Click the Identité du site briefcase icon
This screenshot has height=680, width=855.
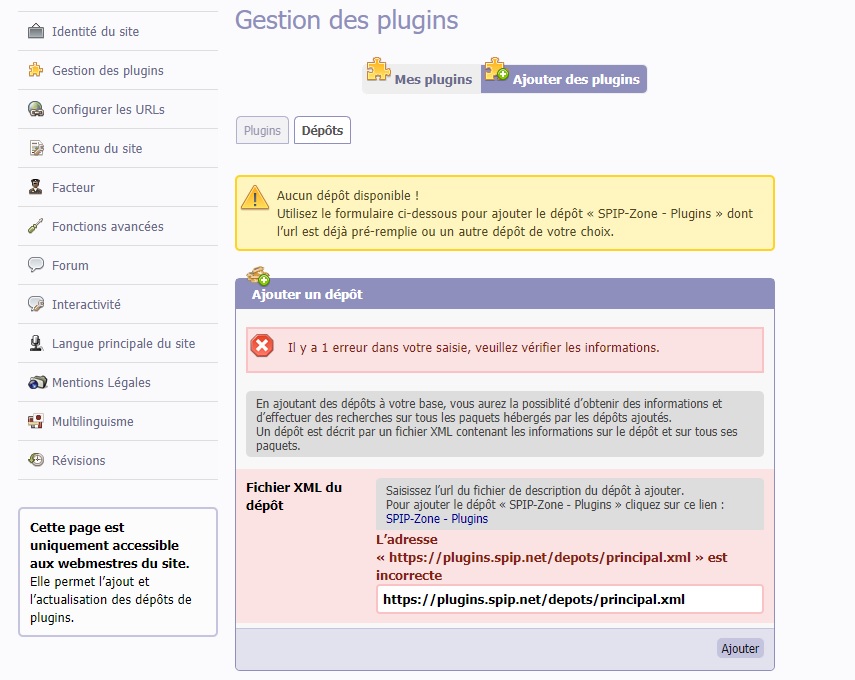tap(36, 31)
